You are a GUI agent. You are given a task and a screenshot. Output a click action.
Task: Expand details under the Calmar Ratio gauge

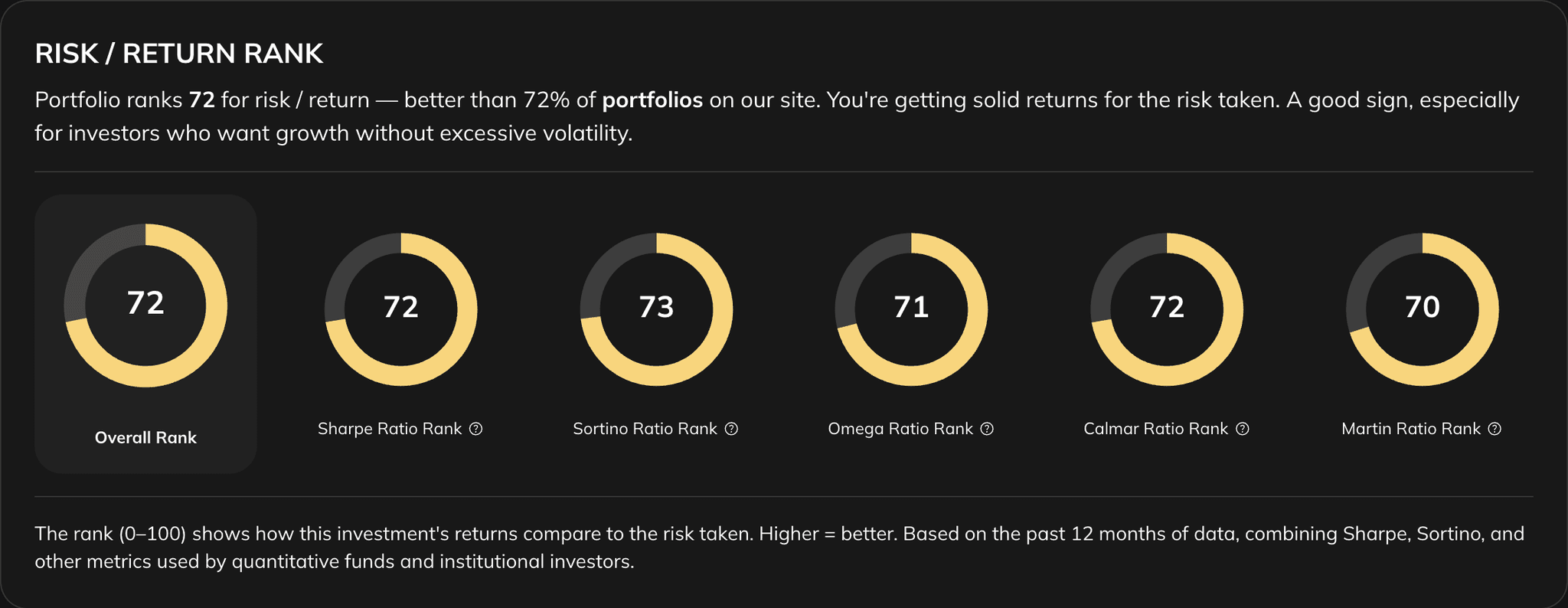(1243, 429)
